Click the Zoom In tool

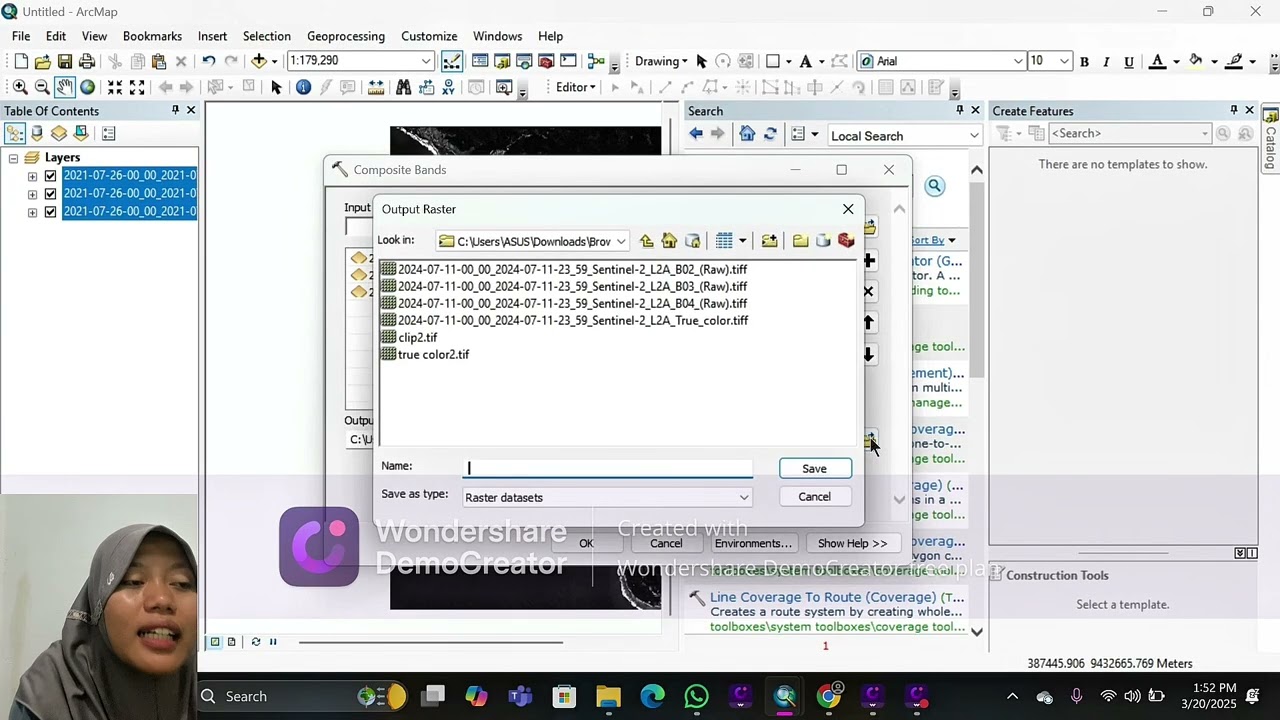[20, 87]
